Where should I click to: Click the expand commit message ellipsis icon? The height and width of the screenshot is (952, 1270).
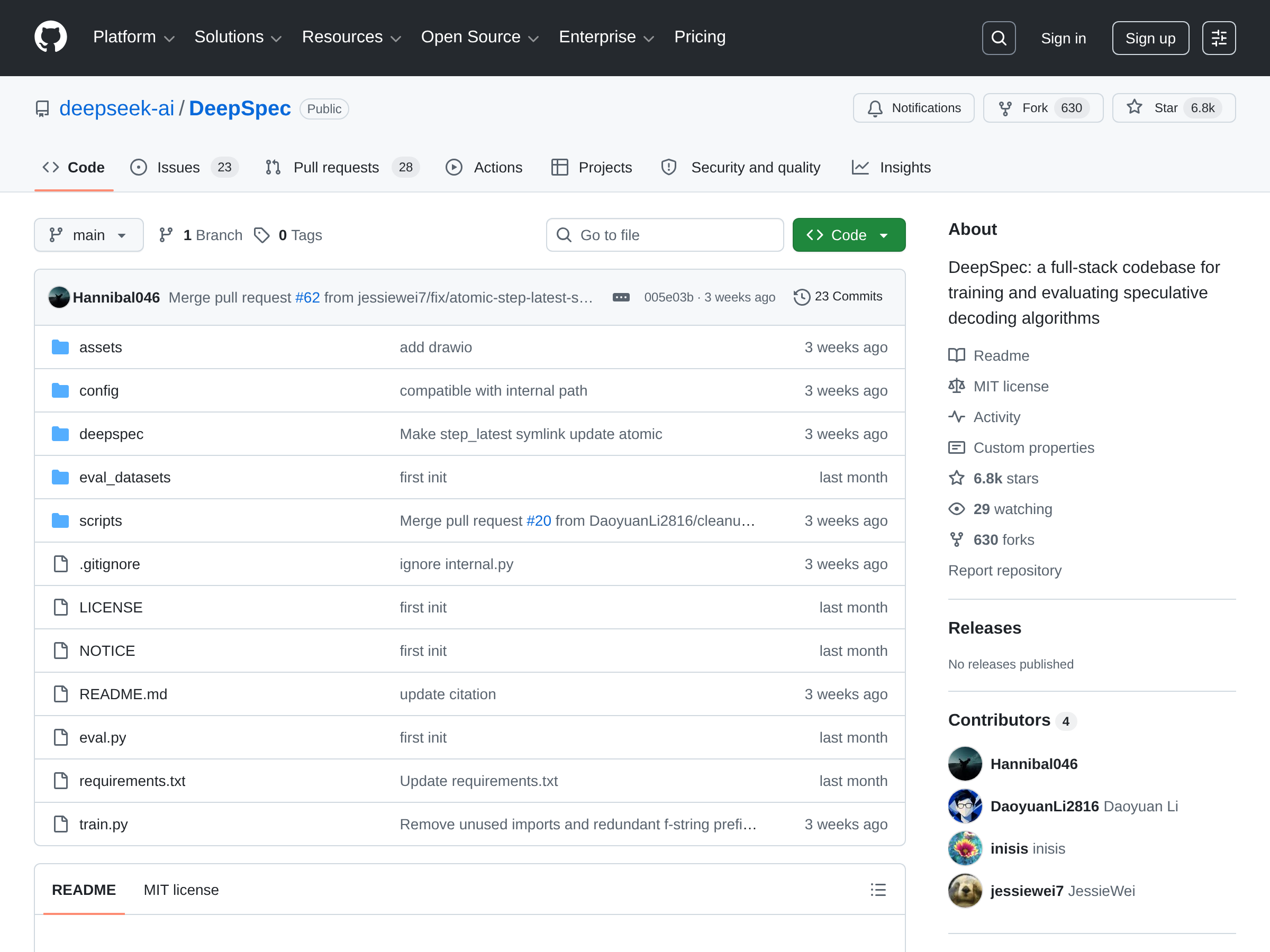621,297
